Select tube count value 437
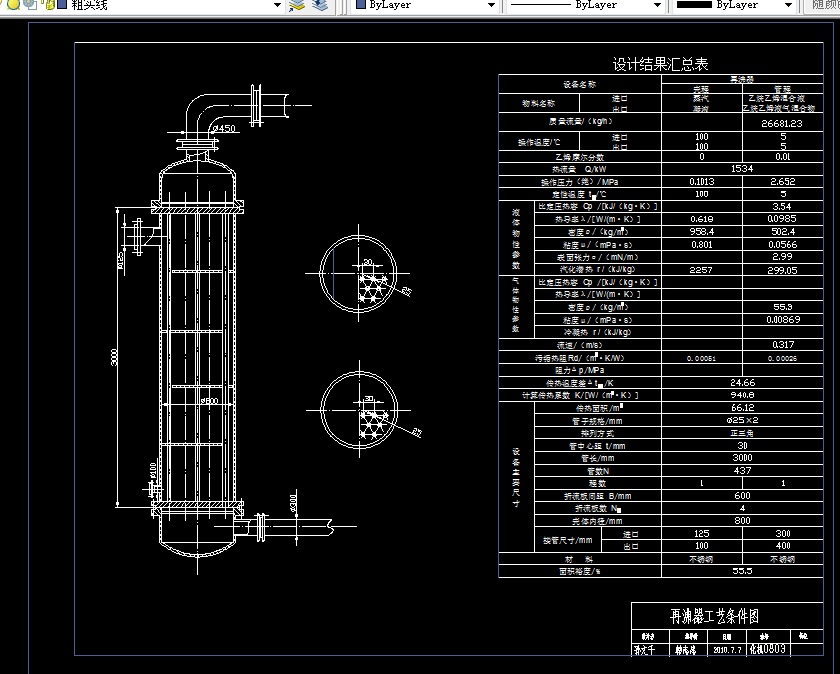840x674 pixels. click(x=742, y=470)
